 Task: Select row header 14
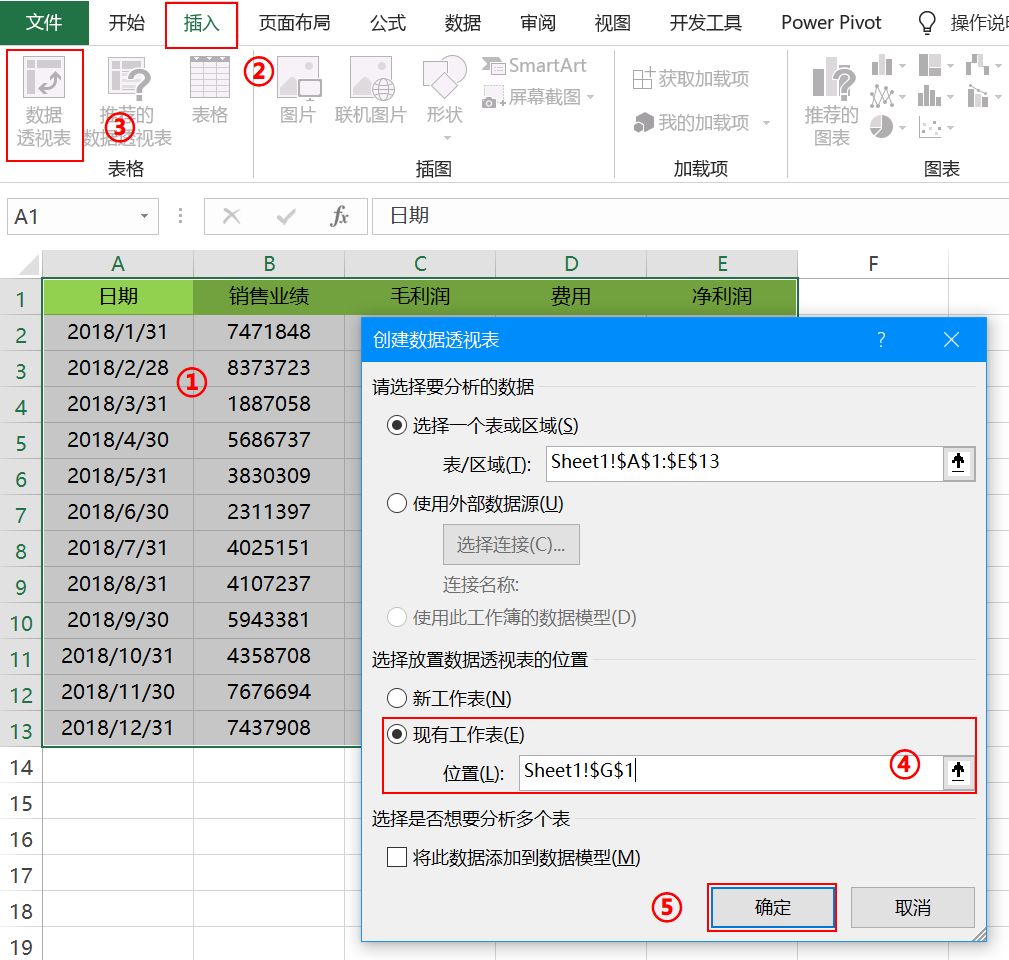21,767
